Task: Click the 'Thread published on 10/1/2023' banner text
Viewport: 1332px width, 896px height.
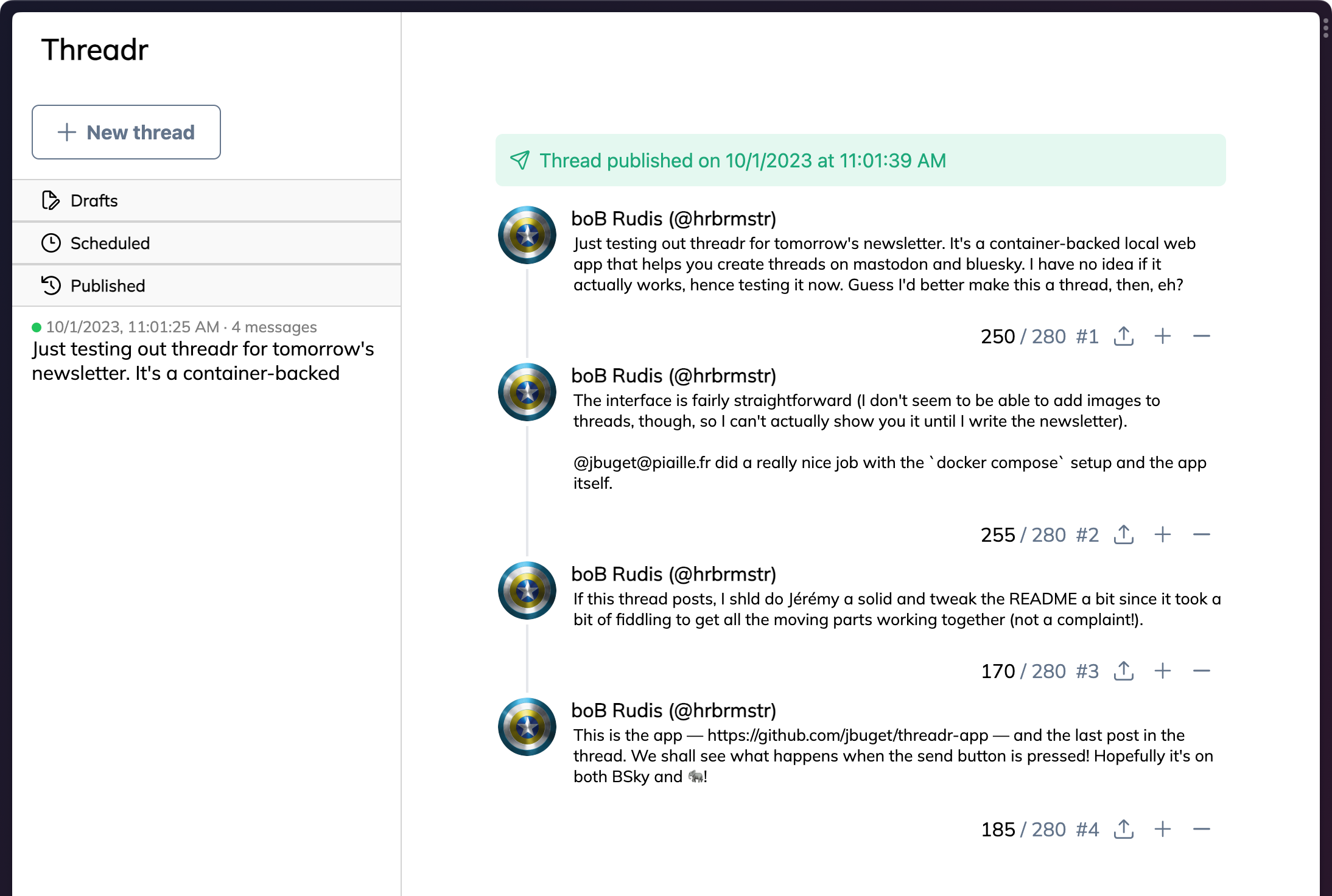Action: pyautogui.click(x=743, y=161)
